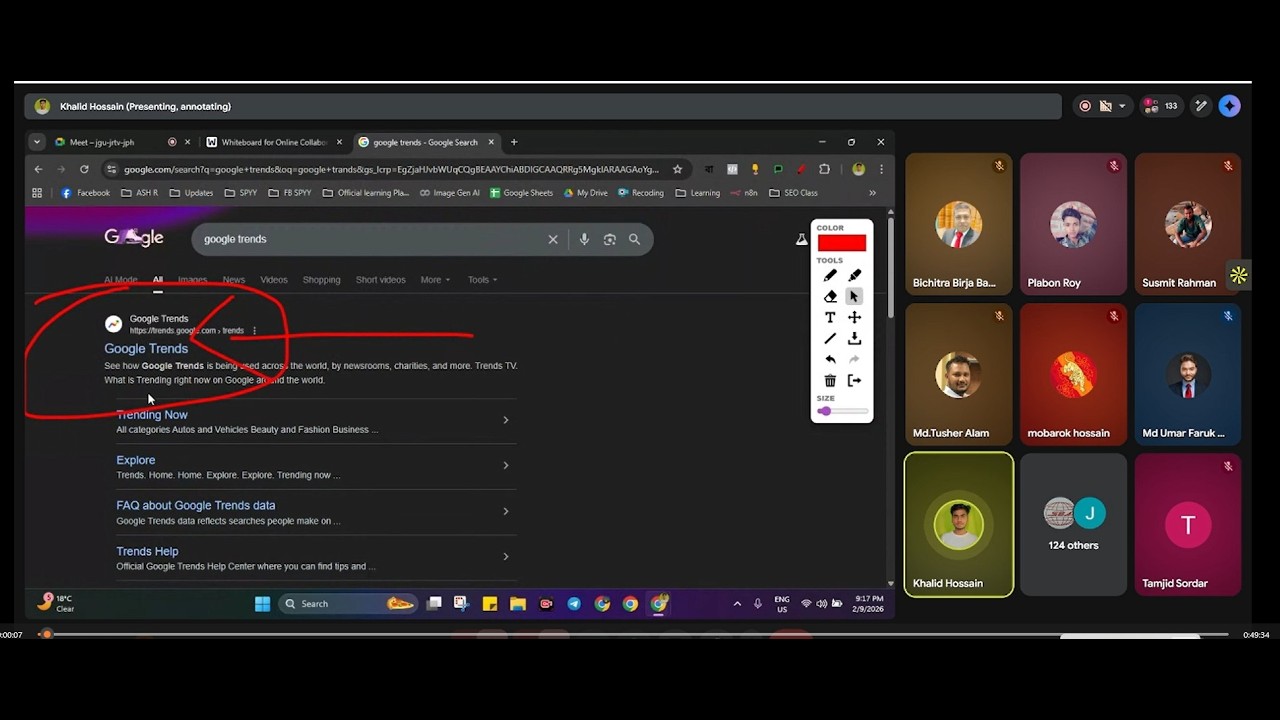Expand the Trends Help sitelink chevron
This screenshot has width=1280, height=720.
point(506,556)
